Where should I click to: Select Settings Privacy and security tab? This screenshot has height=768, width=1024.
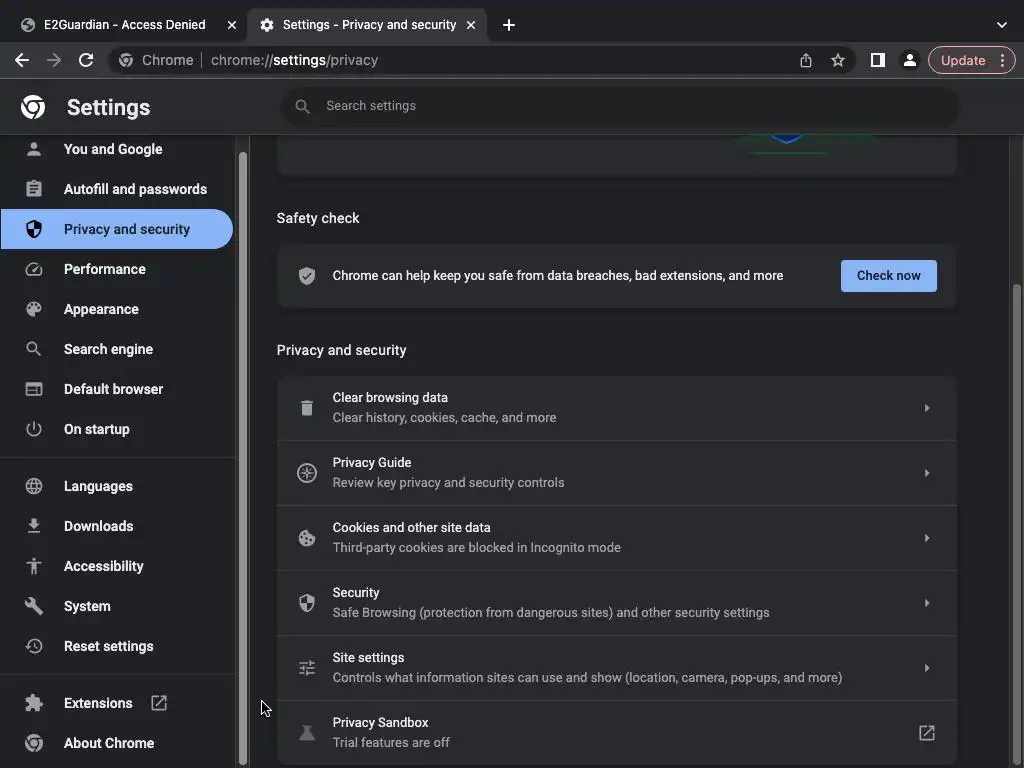click(369, 25)
